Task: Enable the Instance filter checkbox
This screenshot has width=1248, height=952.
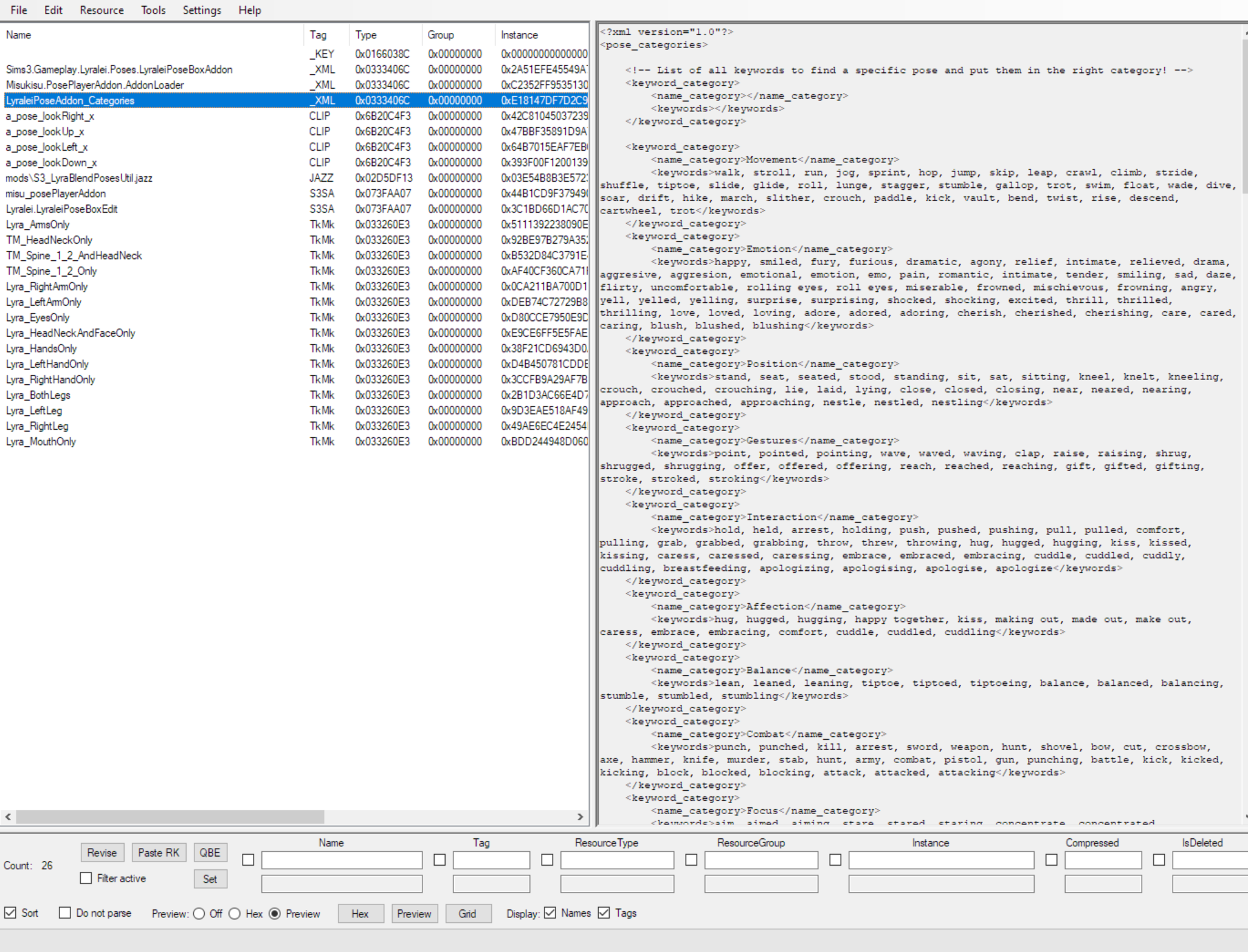Action: pyautogui.click(x=835, y=860)
